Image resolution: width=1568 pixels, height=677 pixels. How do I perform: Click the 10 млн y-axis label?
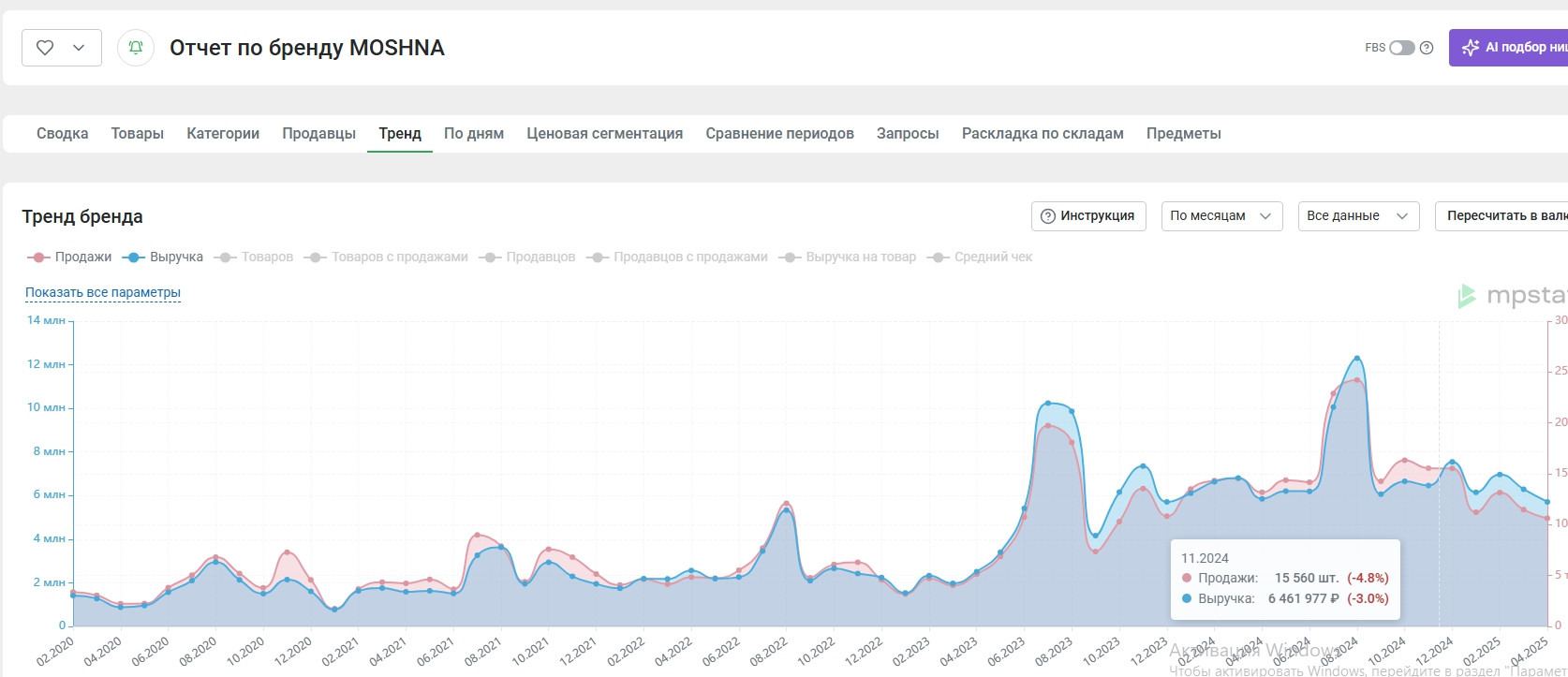(x=46, y=407)
